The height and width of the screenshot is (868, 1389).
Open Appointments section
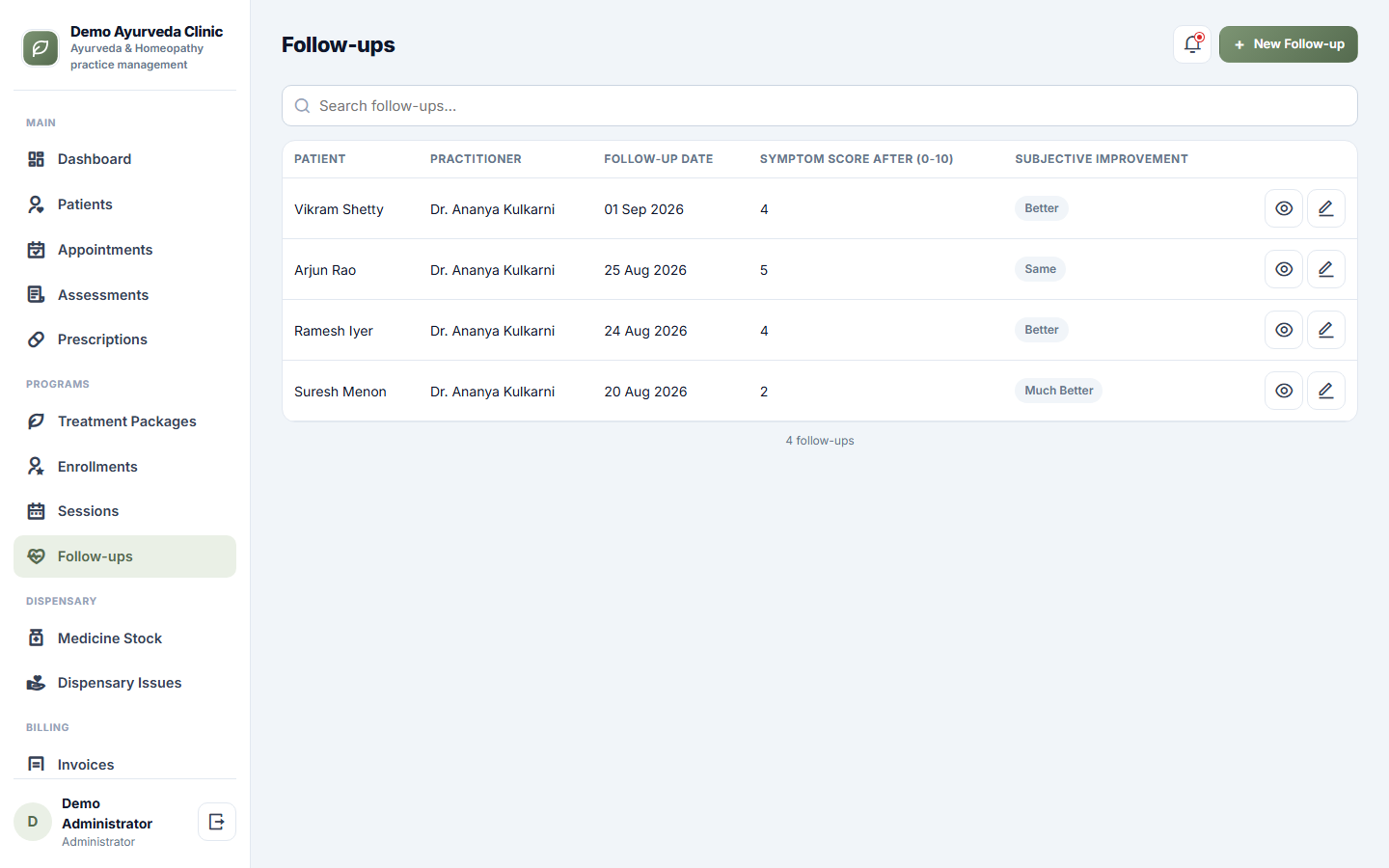[124, 250]
